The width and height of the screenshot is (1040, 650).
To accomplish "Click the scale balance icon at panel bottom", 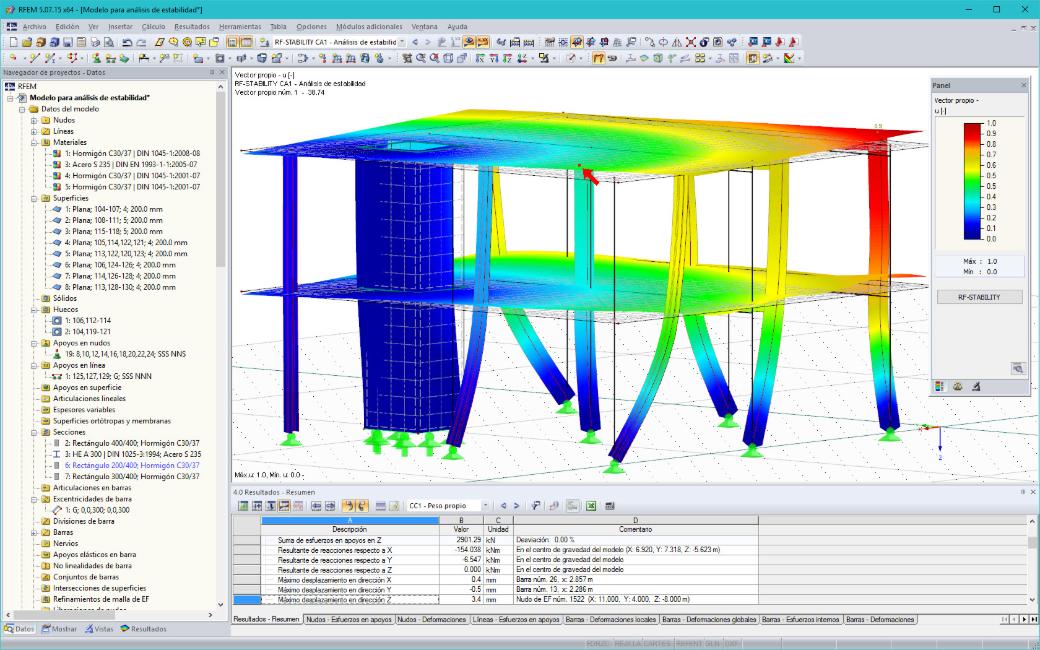I will (x=957, y=386).
